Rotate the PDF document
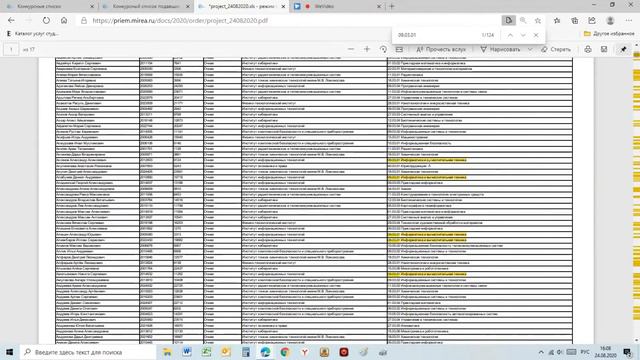The width and height of the screenshot is (640, 360). coord(383,49)
